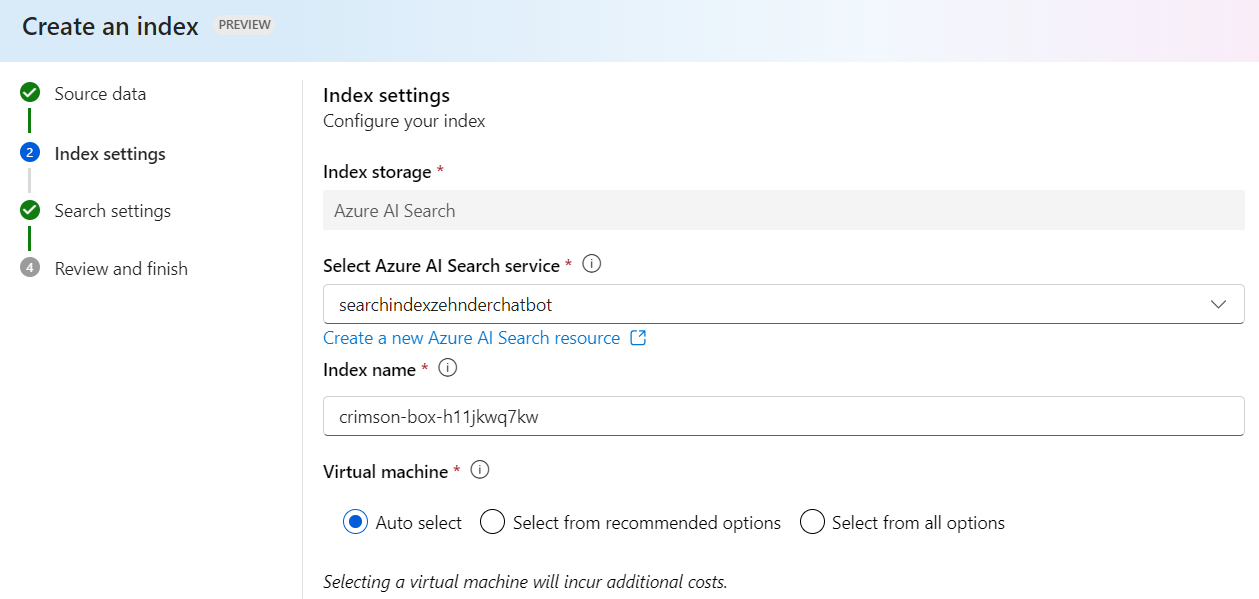Show the Index name info tooltip icon
Screen dimensions: 1259x599
(x=448, y=368)
